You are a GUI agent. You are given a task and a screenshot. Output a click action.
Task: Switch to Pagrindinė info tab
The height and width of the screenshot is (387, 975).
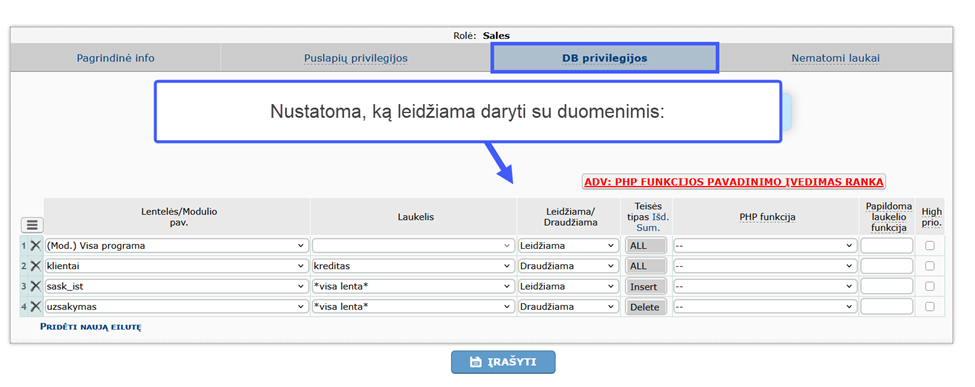[x=116, y=58]
